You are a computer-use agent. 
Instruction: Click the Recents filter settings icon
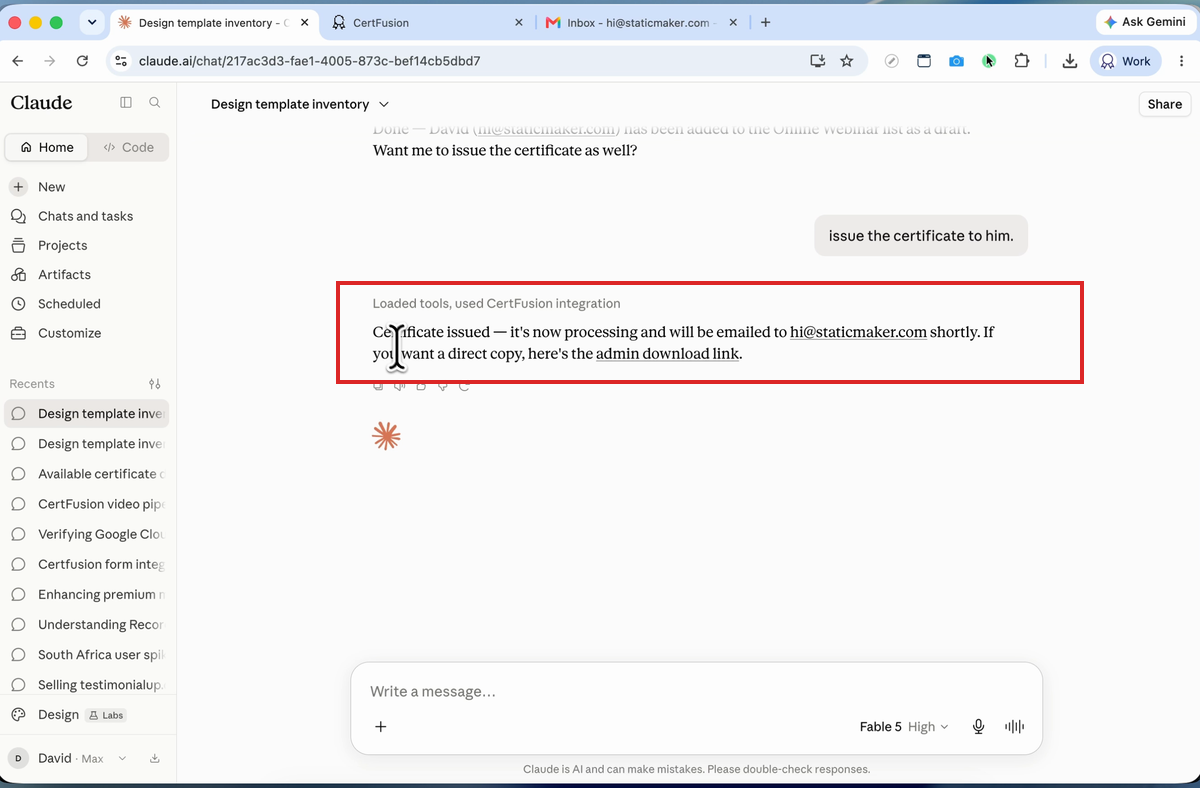155,384
